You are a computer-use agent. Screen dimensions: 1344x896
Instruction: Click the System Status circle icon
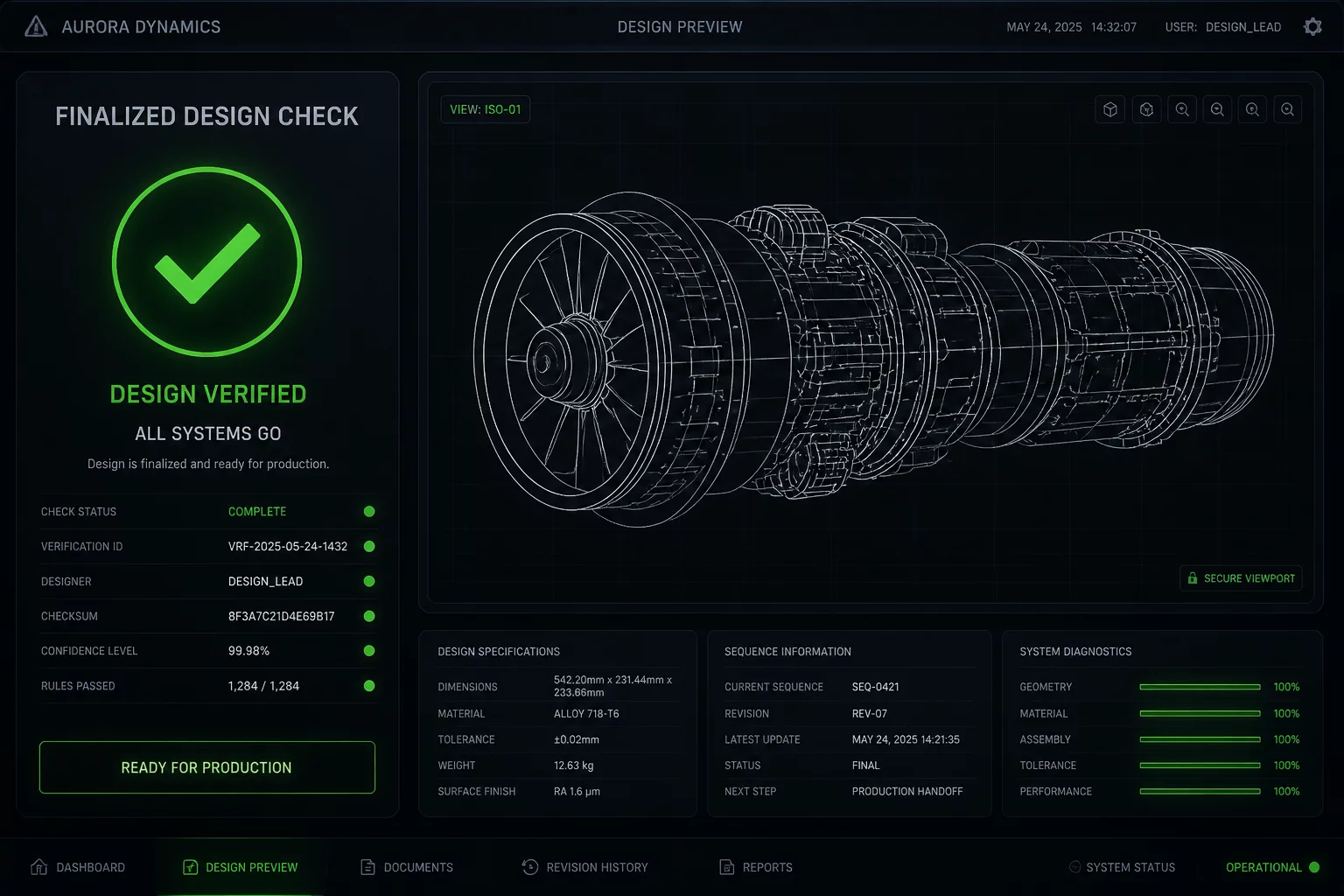[x=1074, y=867]
